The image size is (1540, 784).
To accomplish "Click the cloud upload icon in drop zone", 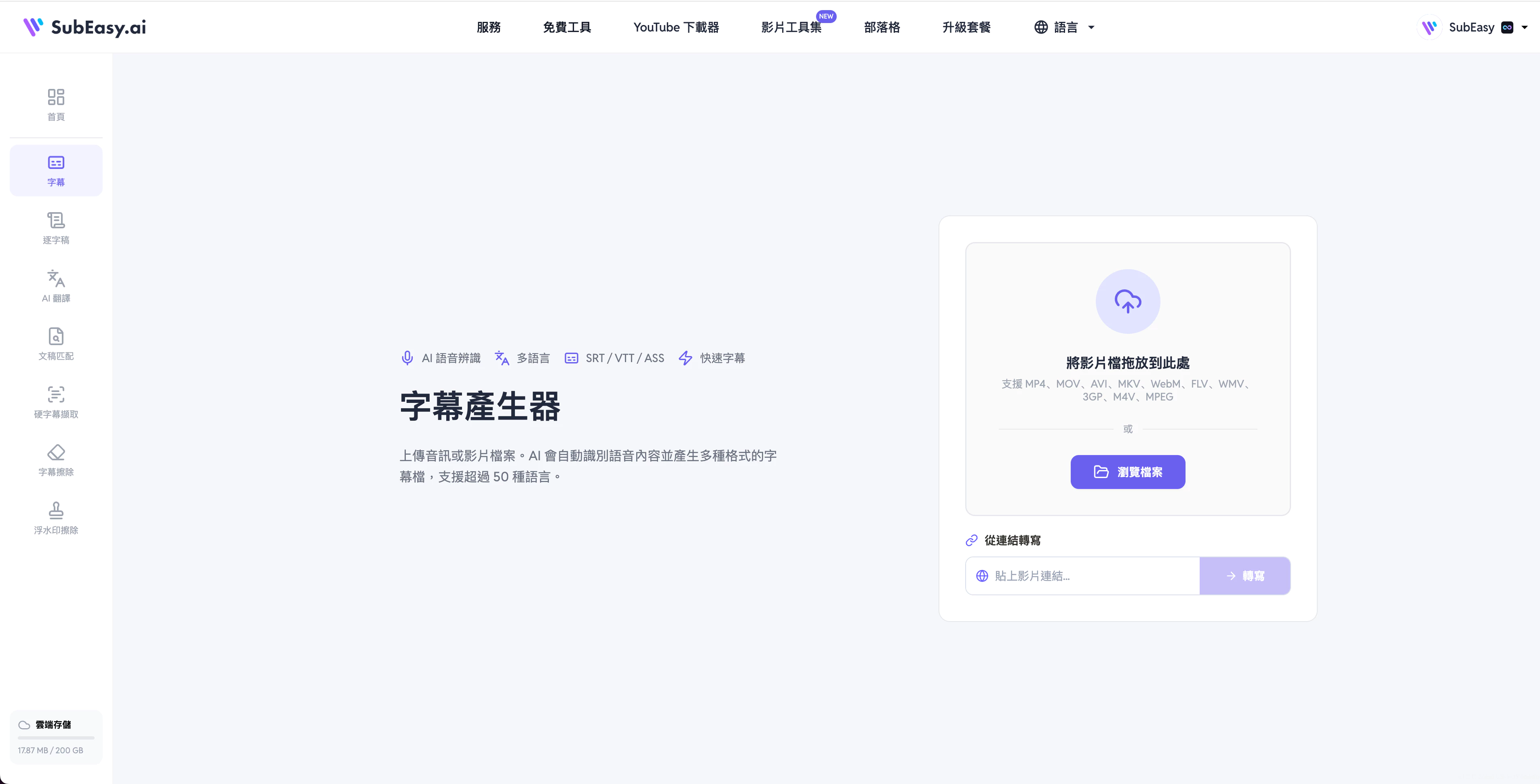I will [x=1127, y=301].
